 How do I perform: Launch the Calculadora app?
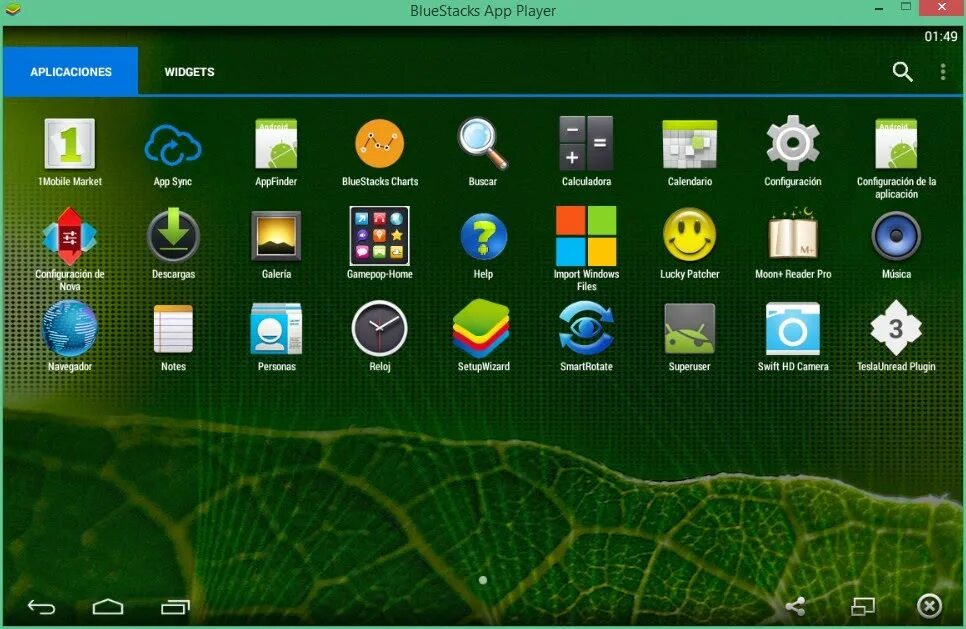(586, 145)
